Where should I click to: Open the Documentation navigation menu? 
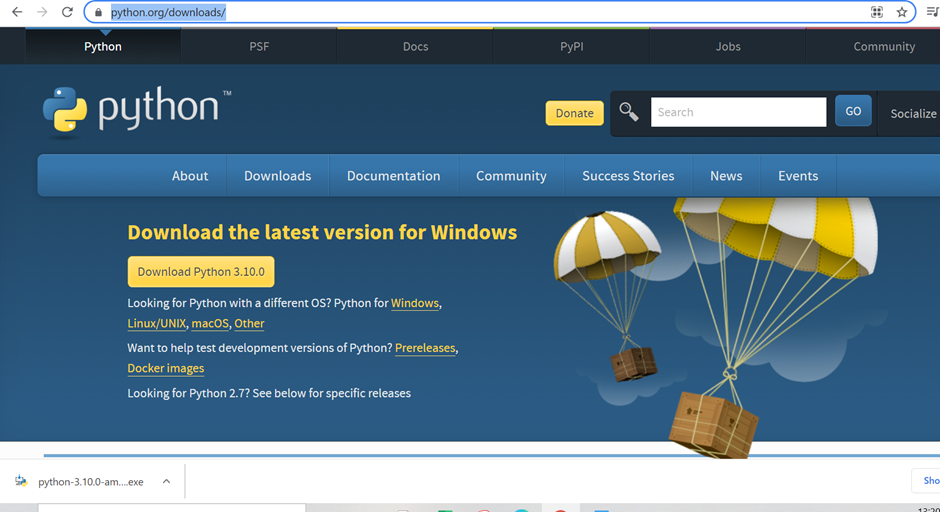[x=393, y=176]
